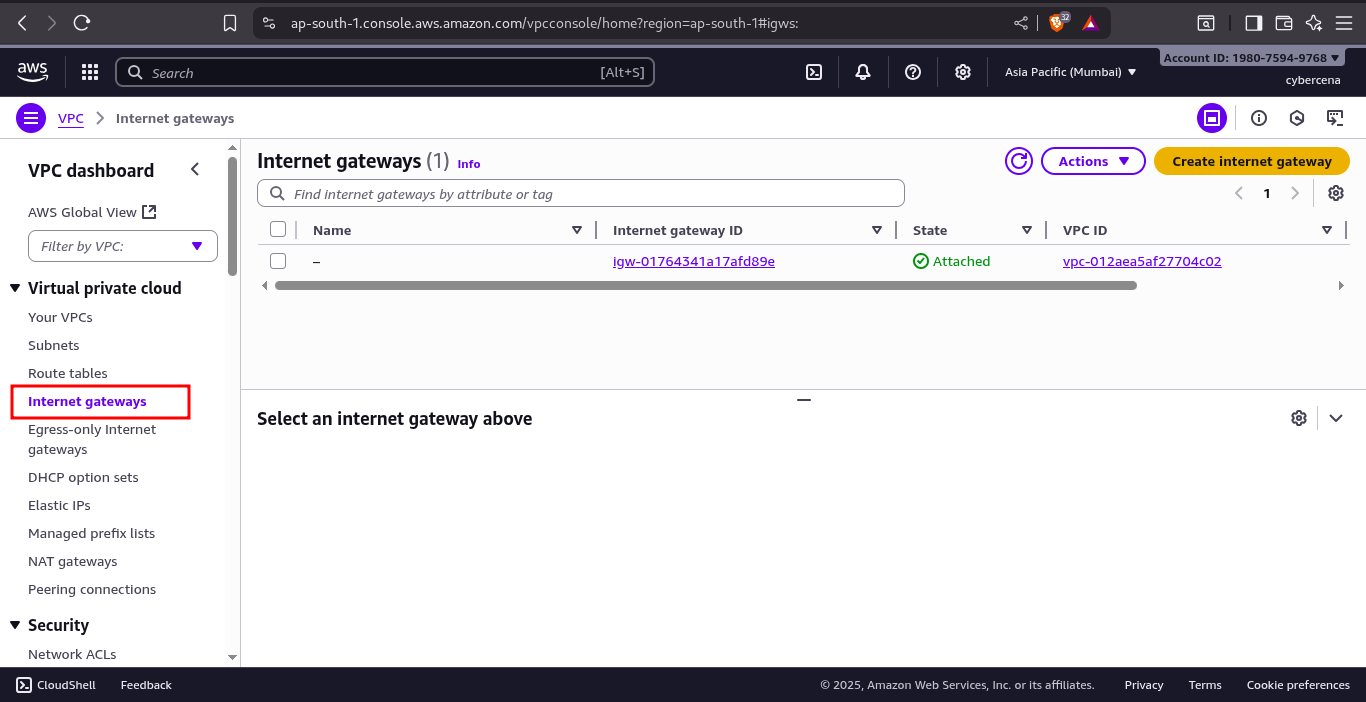Open CloudShell from the footer
This screenshot has width=1366, height=702.
tap(56, 685)
